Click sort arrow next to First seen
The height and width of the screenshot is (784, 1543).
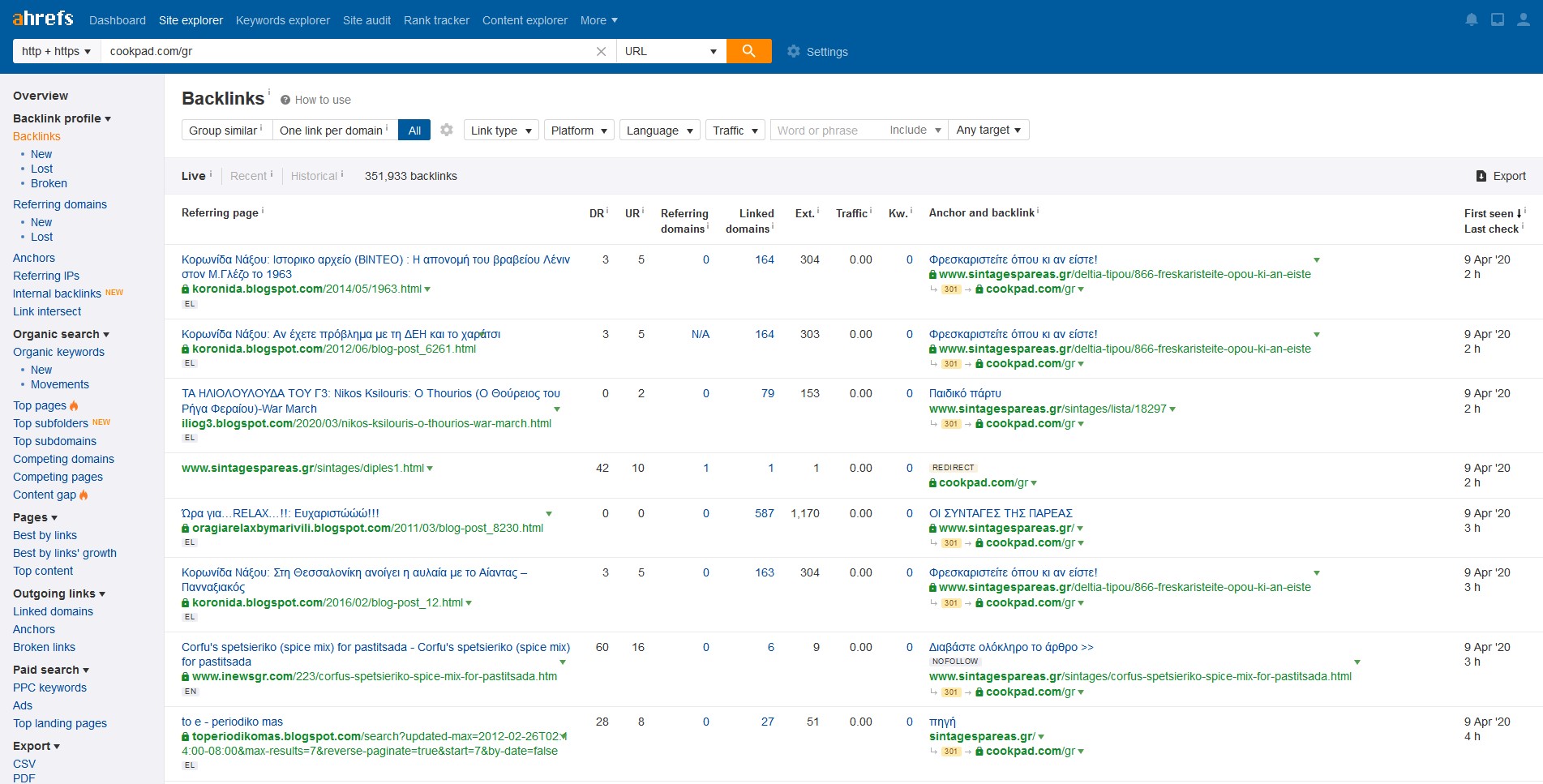tap(1519, 213)
